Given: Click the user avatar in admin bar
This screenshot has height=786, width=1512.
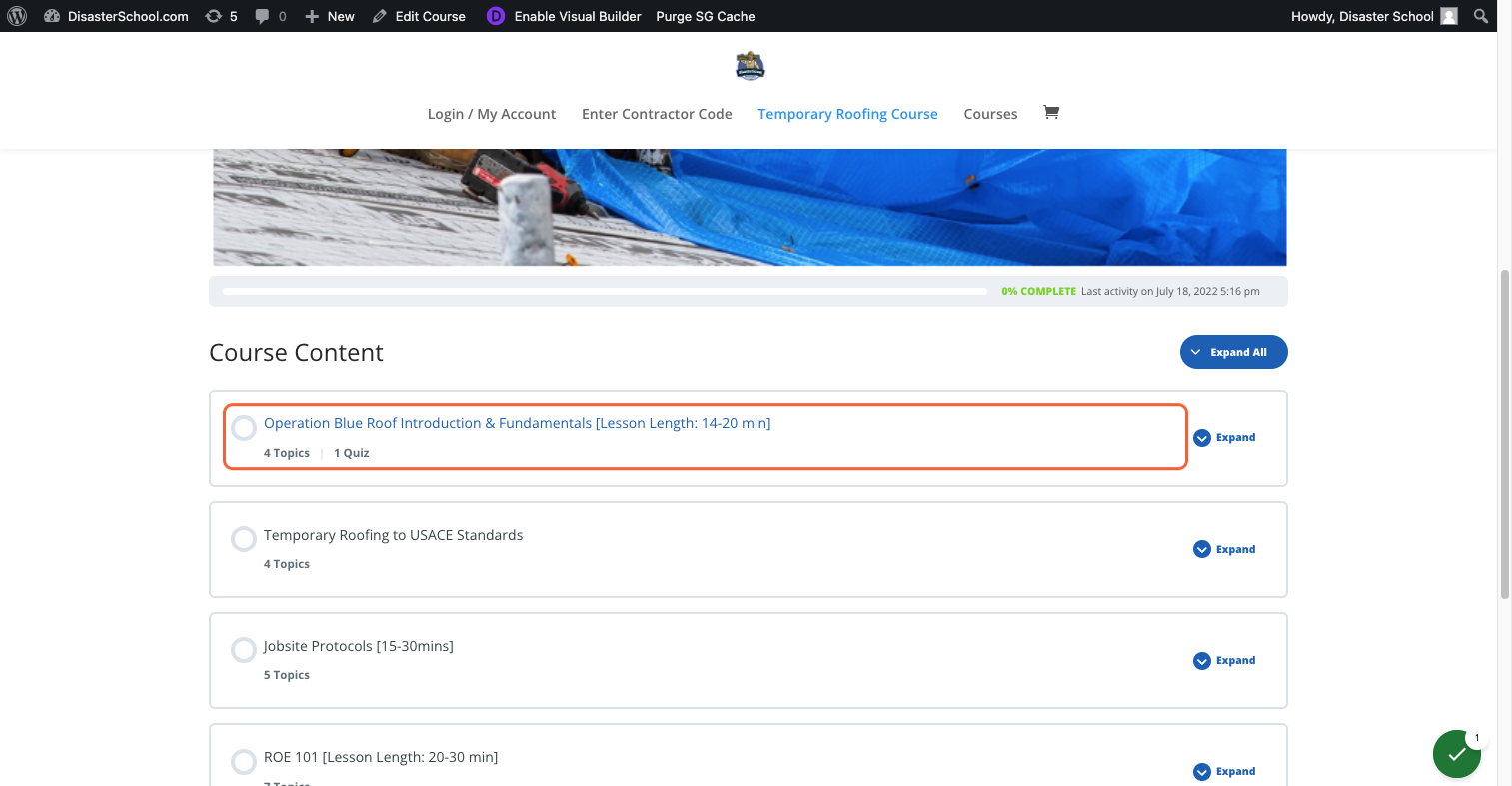Looking at the screenshot, I should pyautogui.click(x=1449, y=16).
